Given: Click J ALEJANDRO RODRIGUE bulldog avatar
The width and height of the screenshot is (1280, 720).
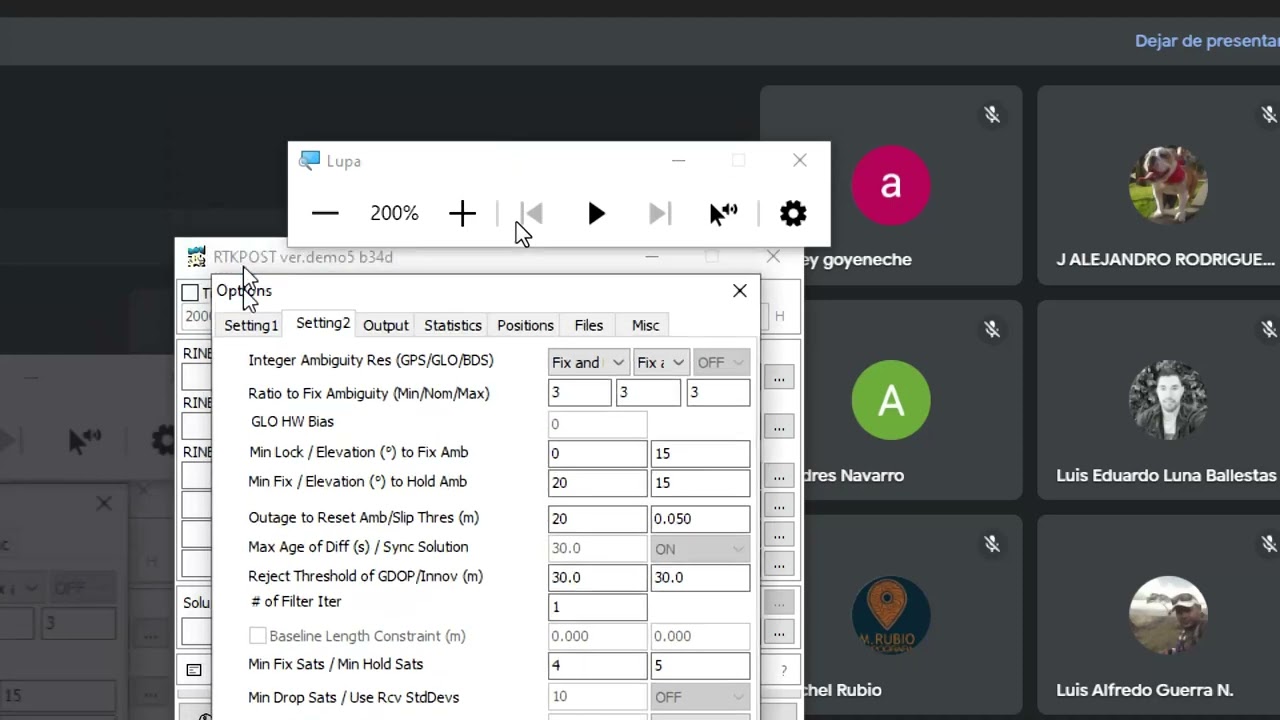Looking at the screenshot, I should [1168, 185].
